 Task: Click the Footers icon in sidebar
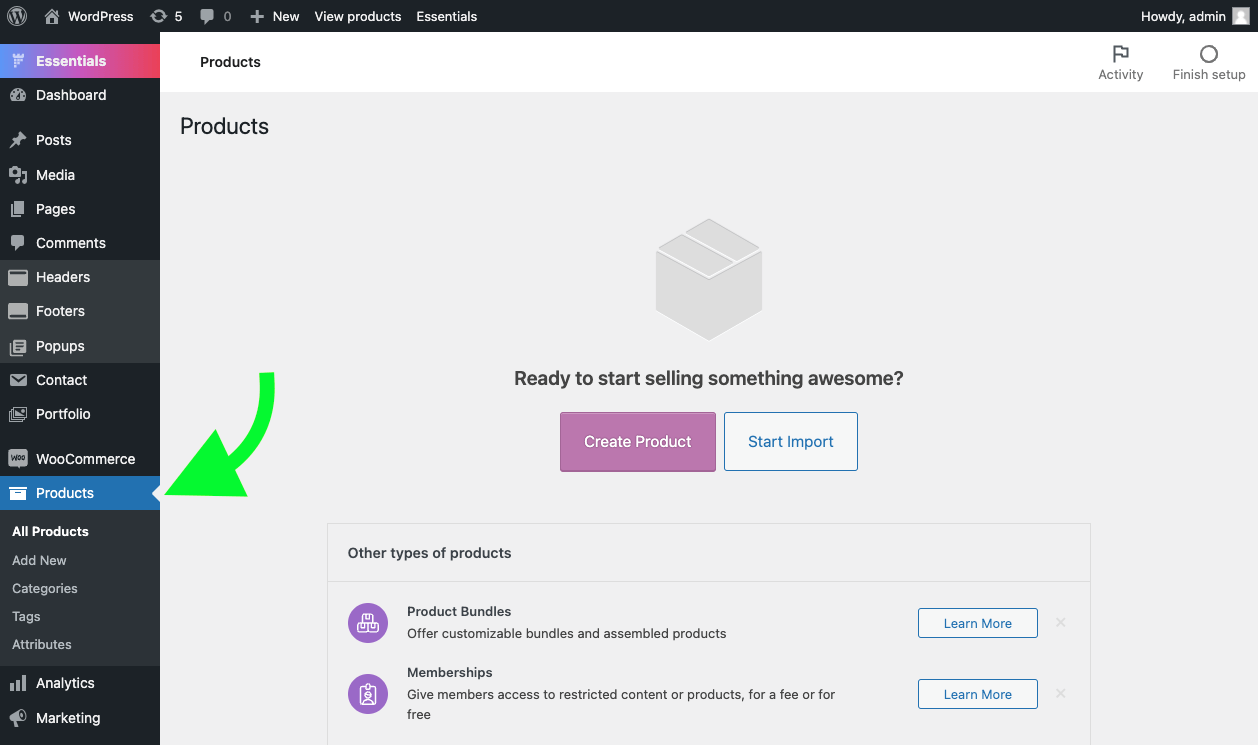click(18, 311)
